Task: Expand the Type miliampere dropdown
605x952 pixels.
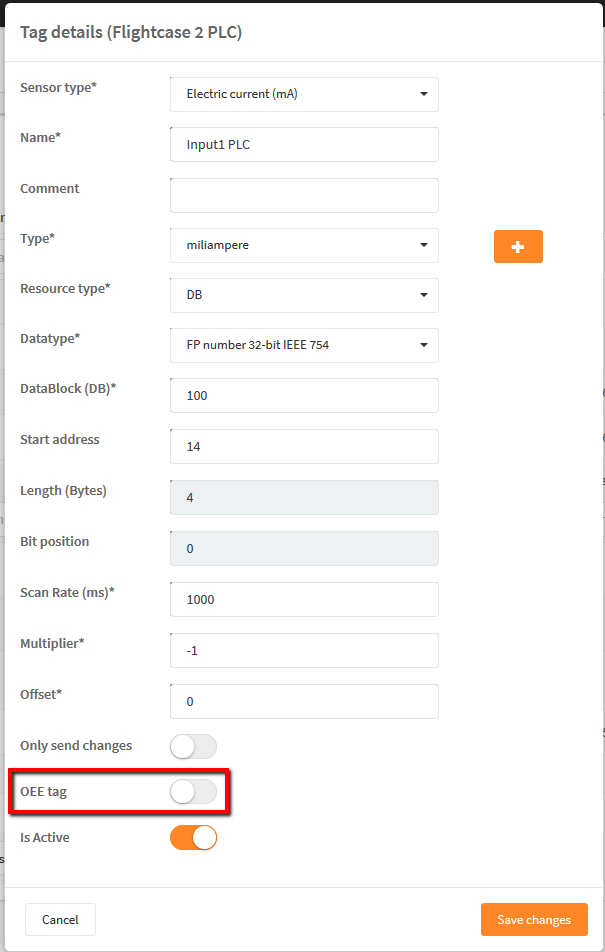Action: (304, 245)
